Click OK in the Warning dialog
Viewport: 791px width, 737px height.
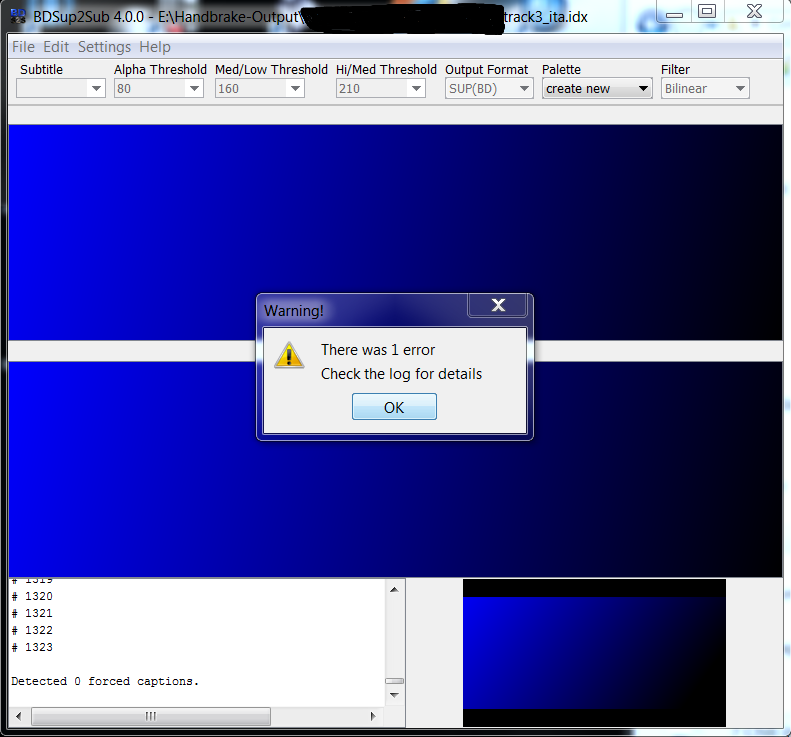click(x=394, y=407)
